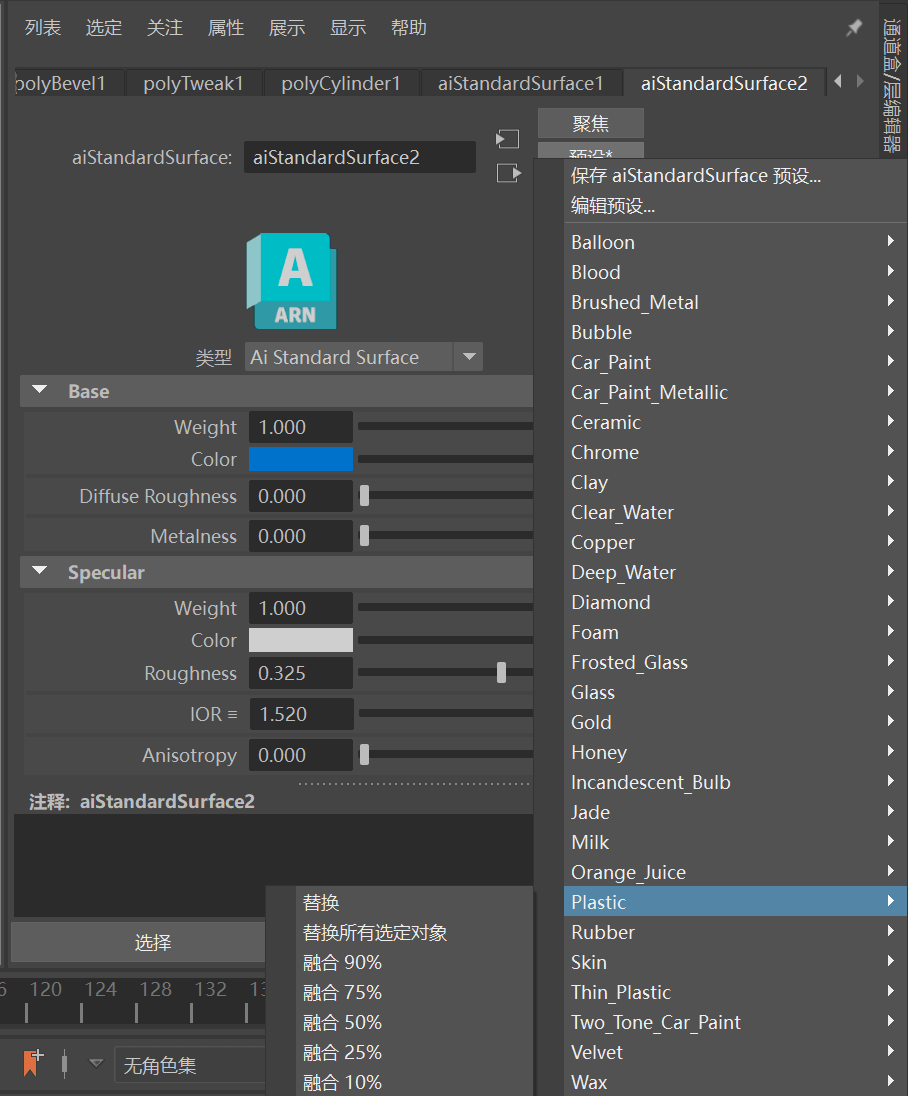The height and width of the screenshot is (1096, 908).
Task: Click the Specular Roughness value field
Action: coord(301,673)
